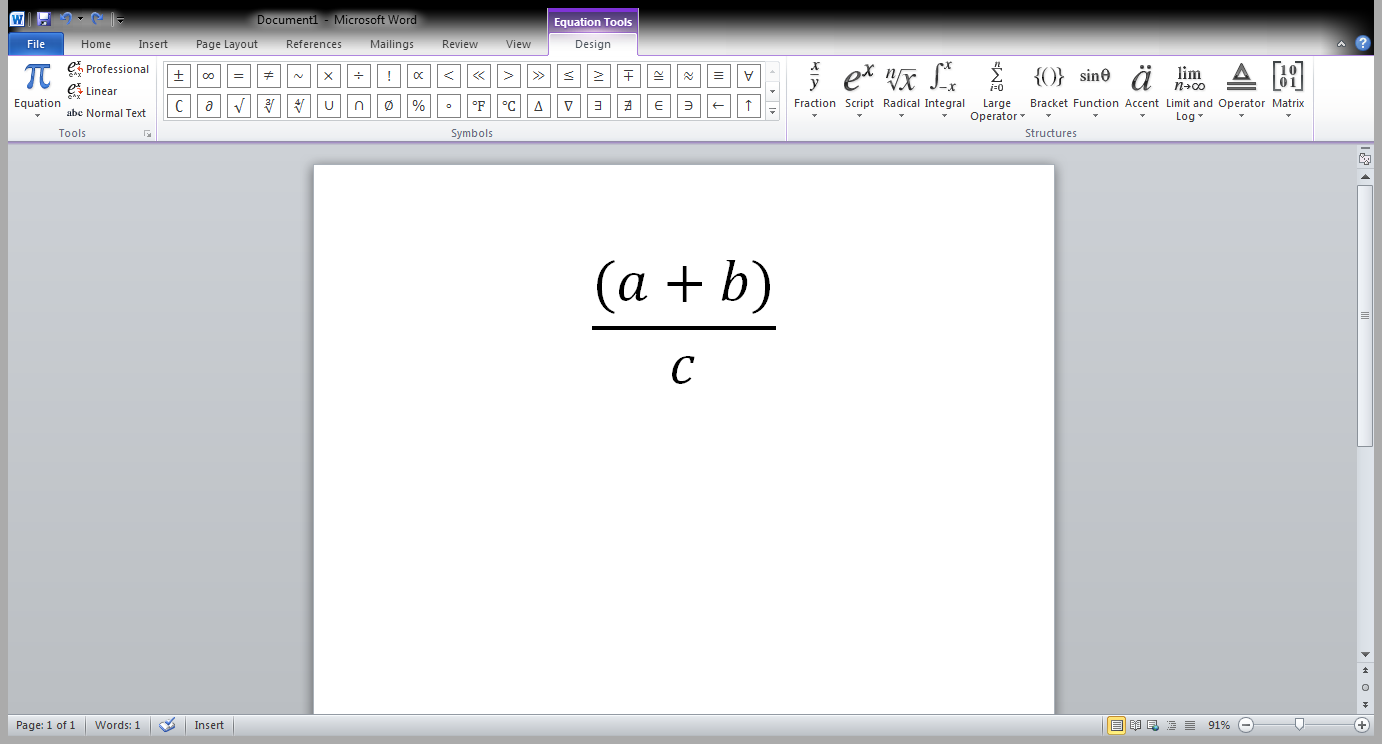This screenshot has width=1382, height=744.
Task: Insert the degrees Celsius symbol
Action: (509, 105)
